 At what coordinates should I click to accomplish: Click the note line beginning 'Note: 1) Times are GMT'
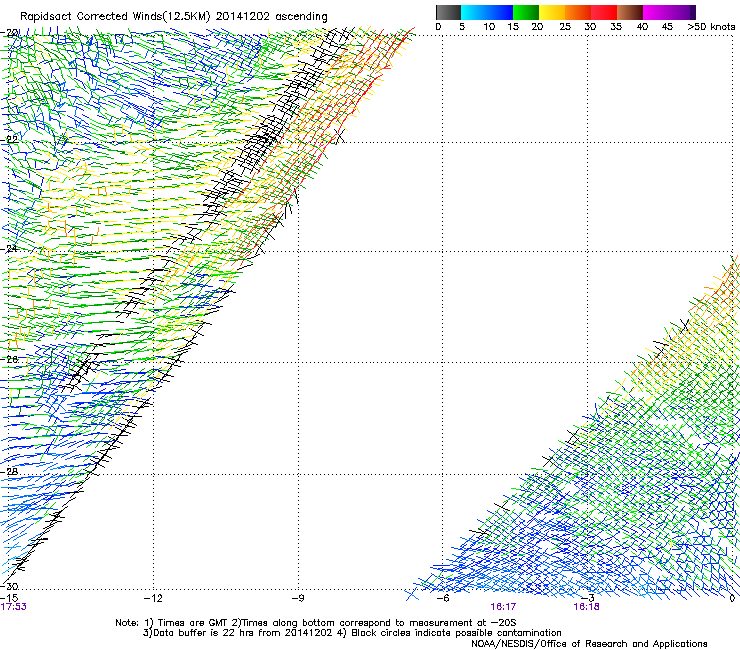pyautogui.click(x=316, y=623)
